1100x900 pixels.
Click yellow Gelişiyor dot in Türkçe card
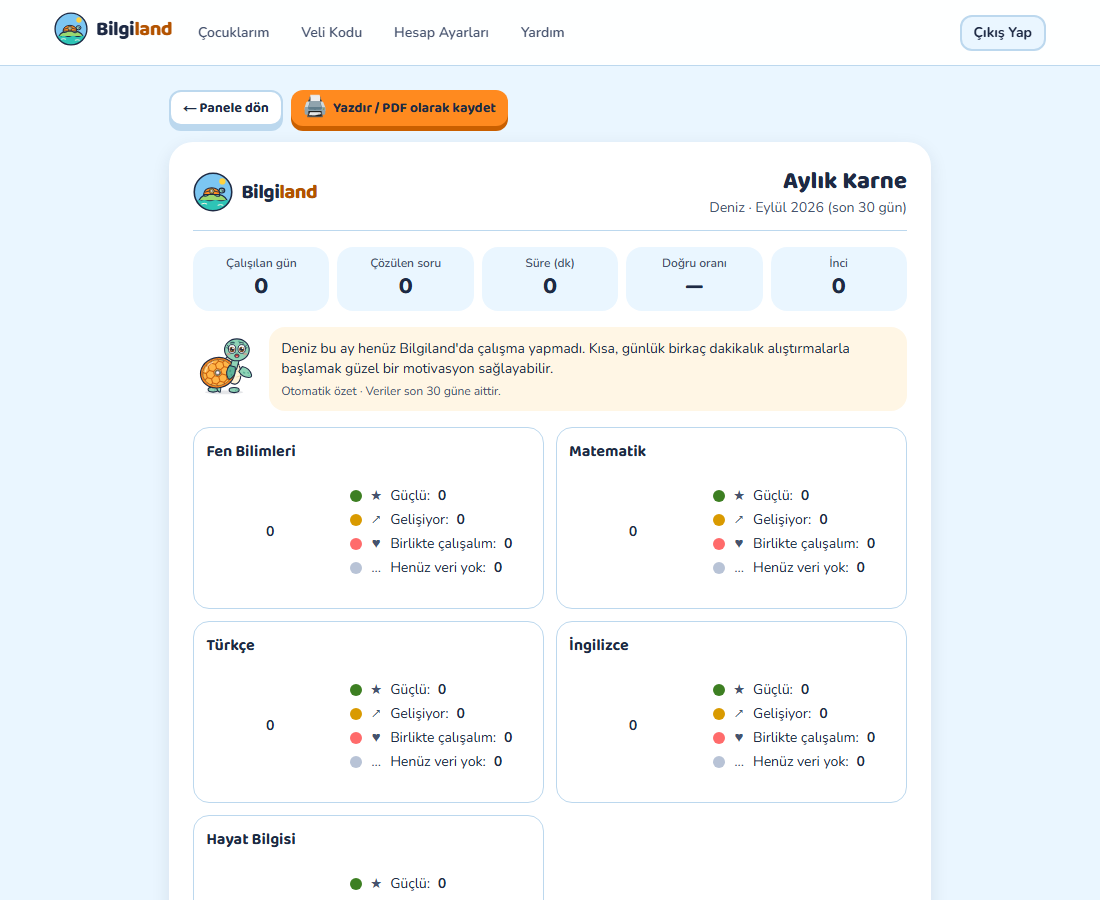pyautogui.click(x=356, y=714)
